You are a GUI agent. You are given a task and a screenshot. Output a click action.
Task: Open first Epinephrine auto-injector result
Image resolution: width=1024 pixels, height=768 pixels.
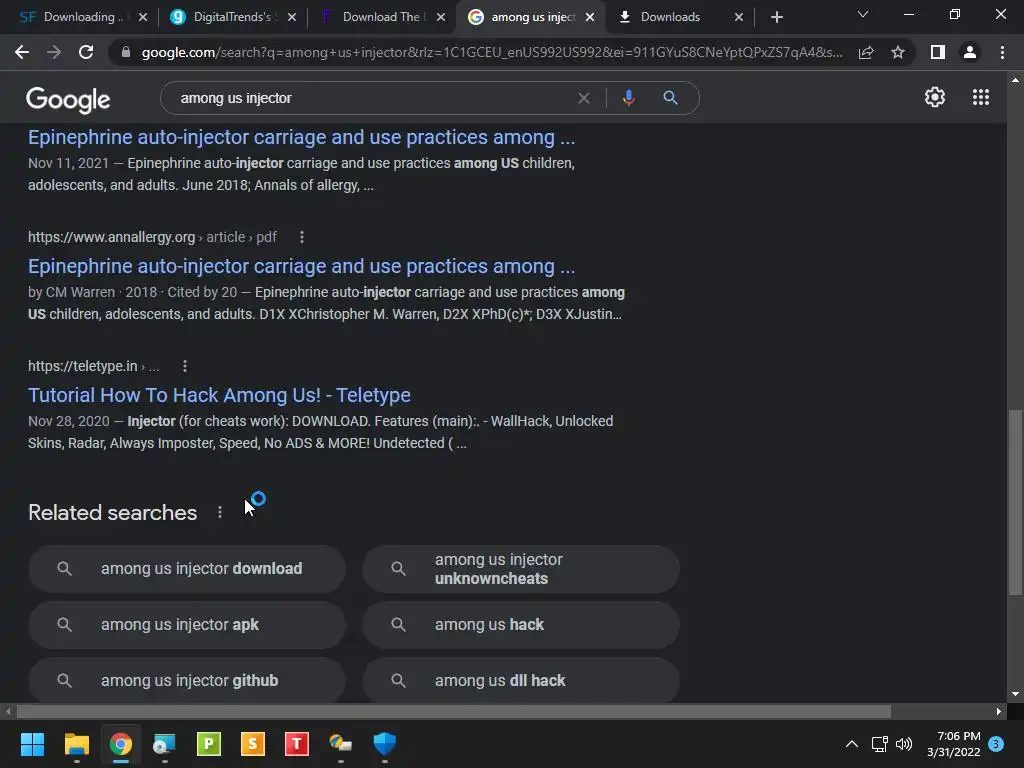(302, 137)
